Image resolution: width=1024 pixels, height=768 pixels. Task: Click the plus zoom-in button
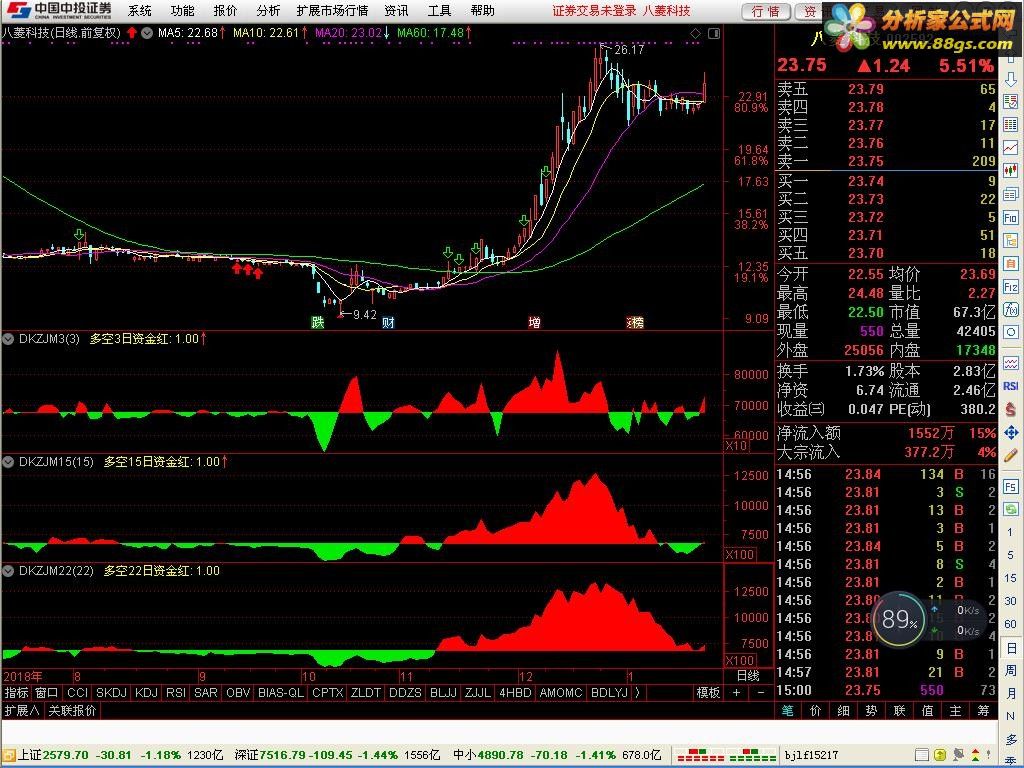(x=736, y=692)
